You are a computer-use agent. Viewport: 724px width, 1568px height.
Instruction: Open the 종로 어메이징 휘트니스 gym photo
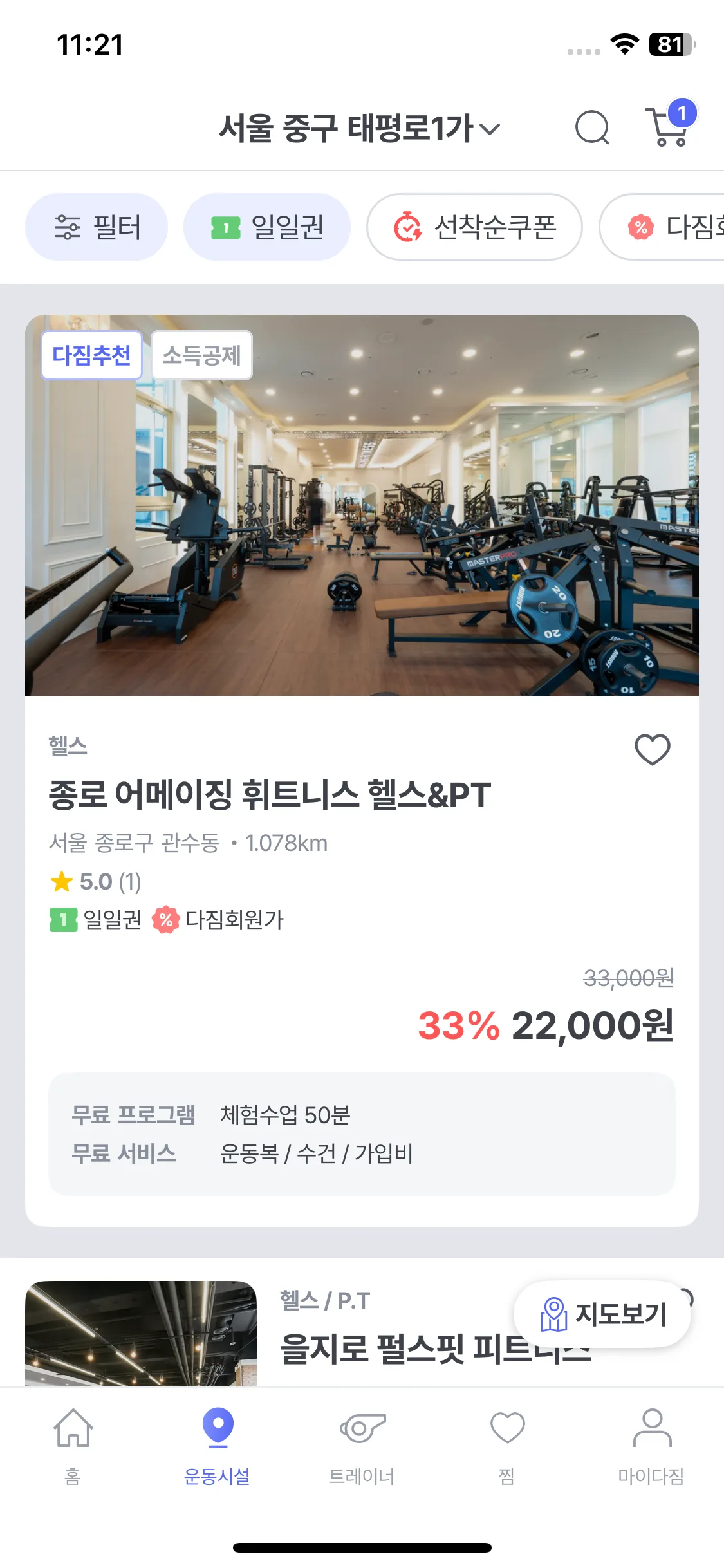362,515
